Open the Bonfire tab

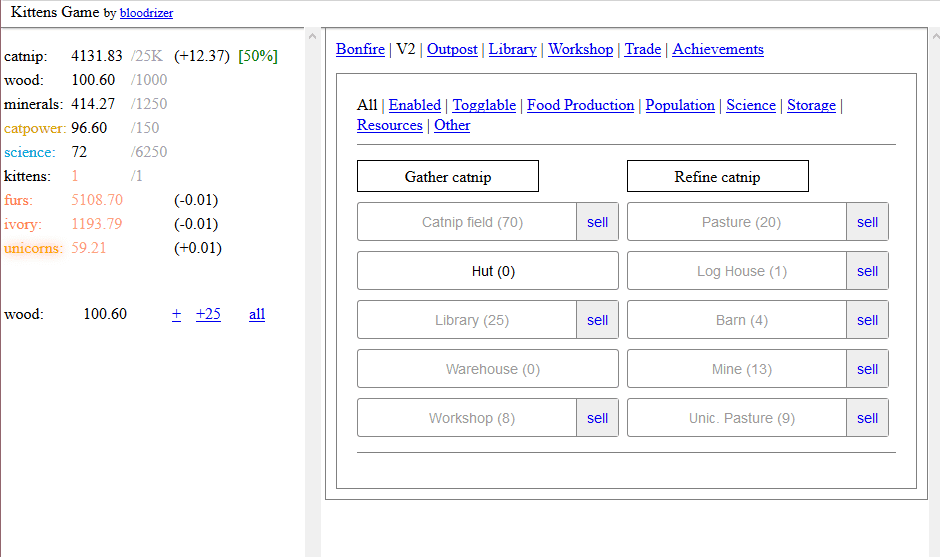click(360, 49)
